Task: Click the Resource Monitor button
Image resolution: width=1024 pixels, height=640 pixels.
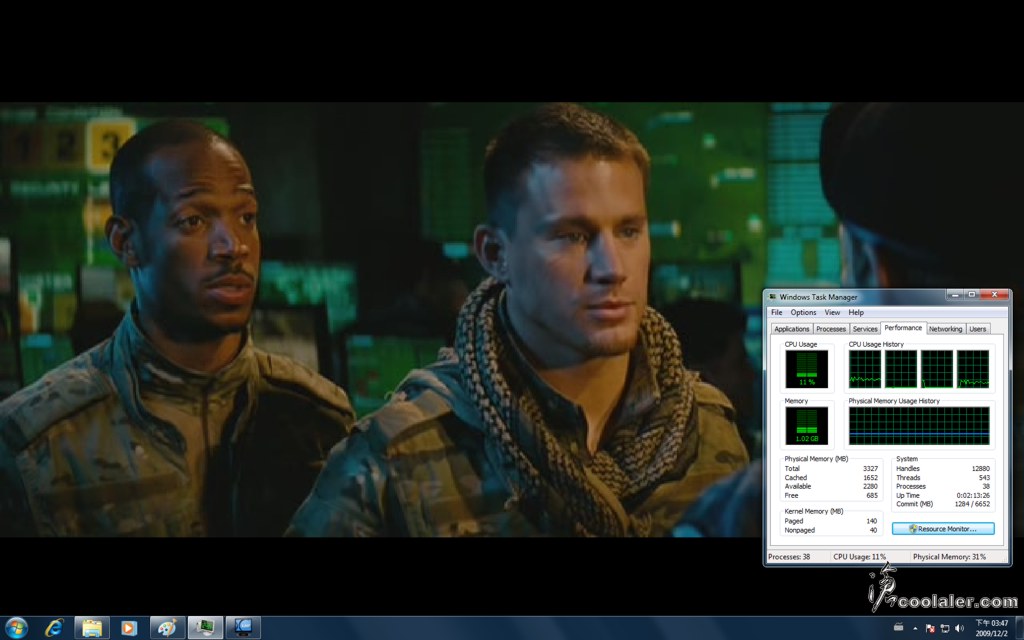Action: [x=943, y=528]
